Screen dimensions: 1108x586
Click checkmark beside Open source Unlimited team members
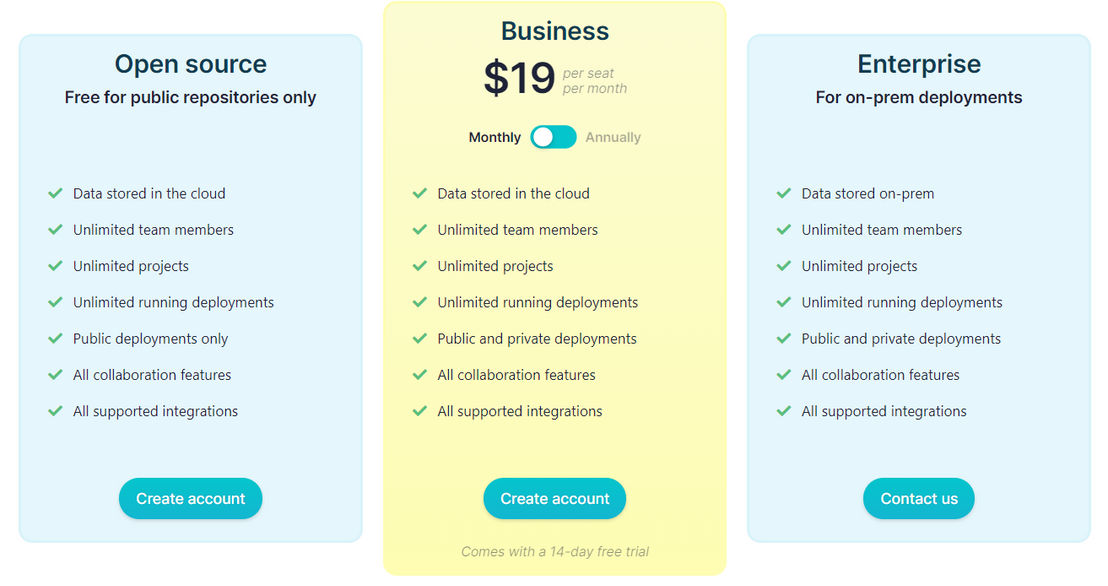coord(55,230)
